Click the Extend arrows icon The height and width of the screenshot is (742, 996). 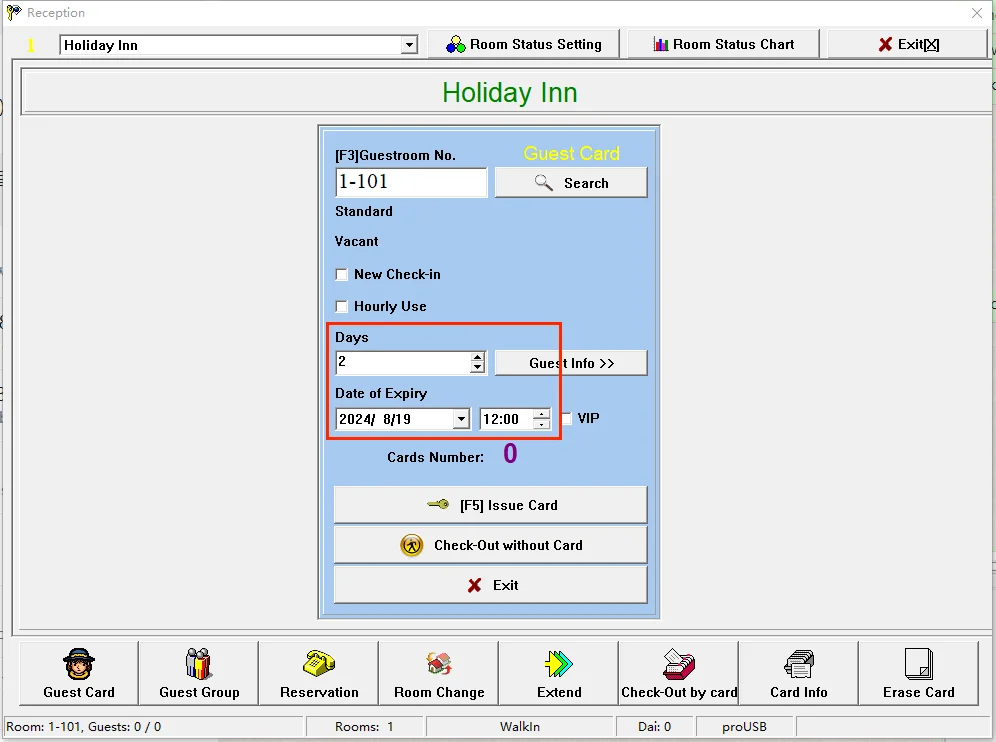pos(559,664)
